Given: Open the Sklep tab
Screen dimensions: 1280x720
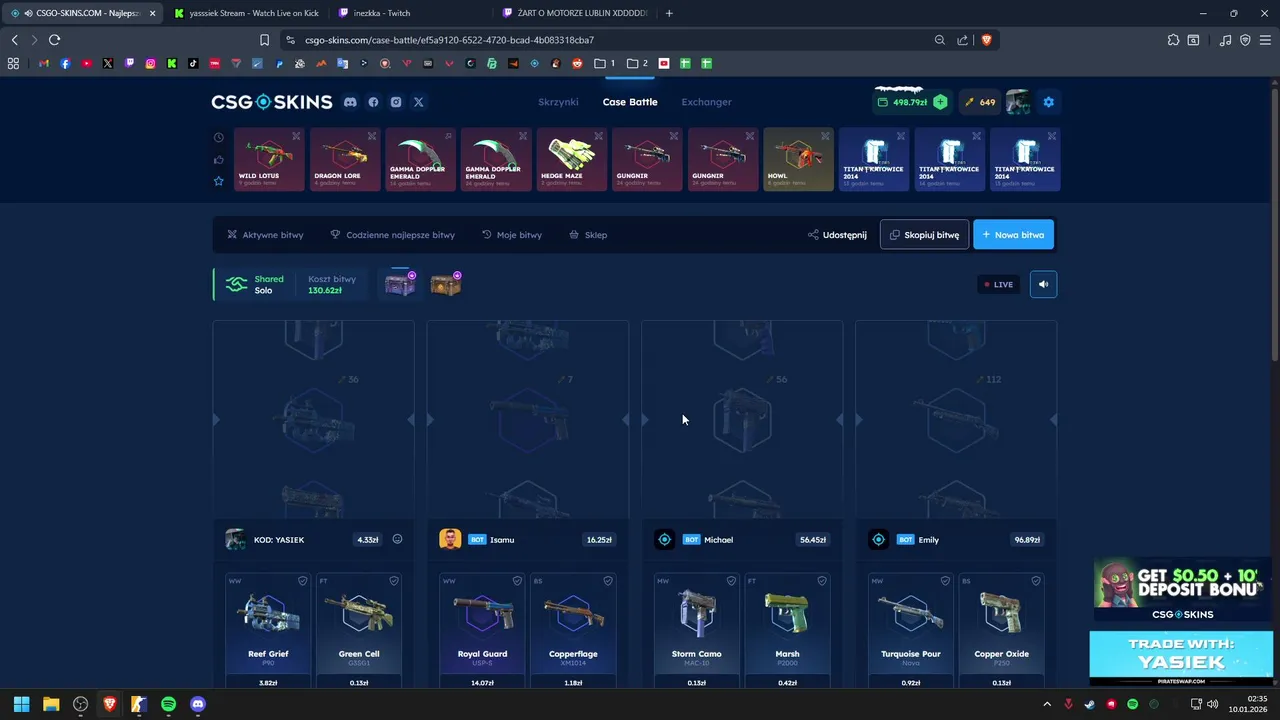Looking at the screenshot, I should [x=588, y=235].
